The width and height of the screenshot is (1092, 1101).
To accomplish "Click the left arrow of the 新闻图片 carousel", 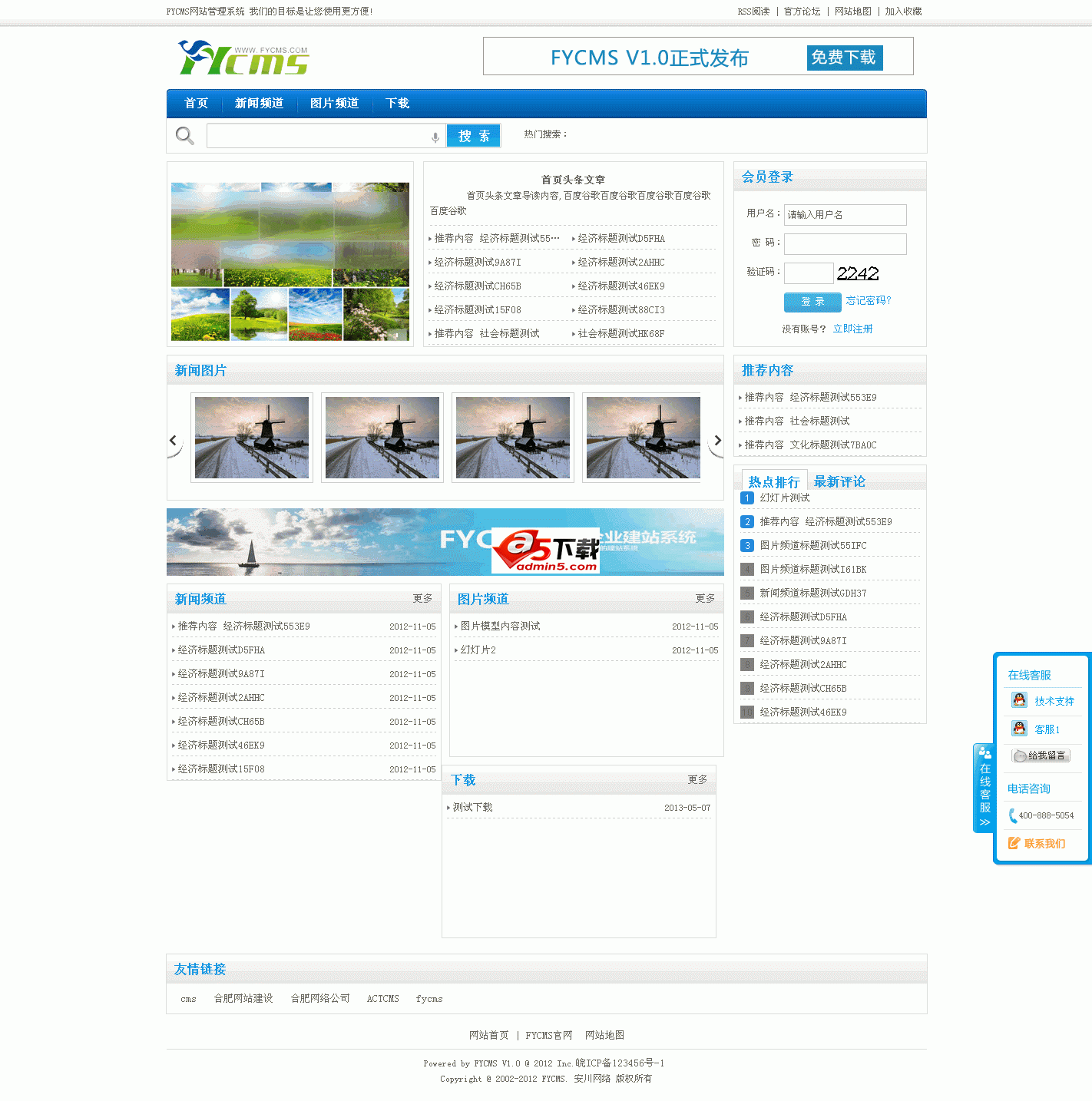I will coord(172,440).
